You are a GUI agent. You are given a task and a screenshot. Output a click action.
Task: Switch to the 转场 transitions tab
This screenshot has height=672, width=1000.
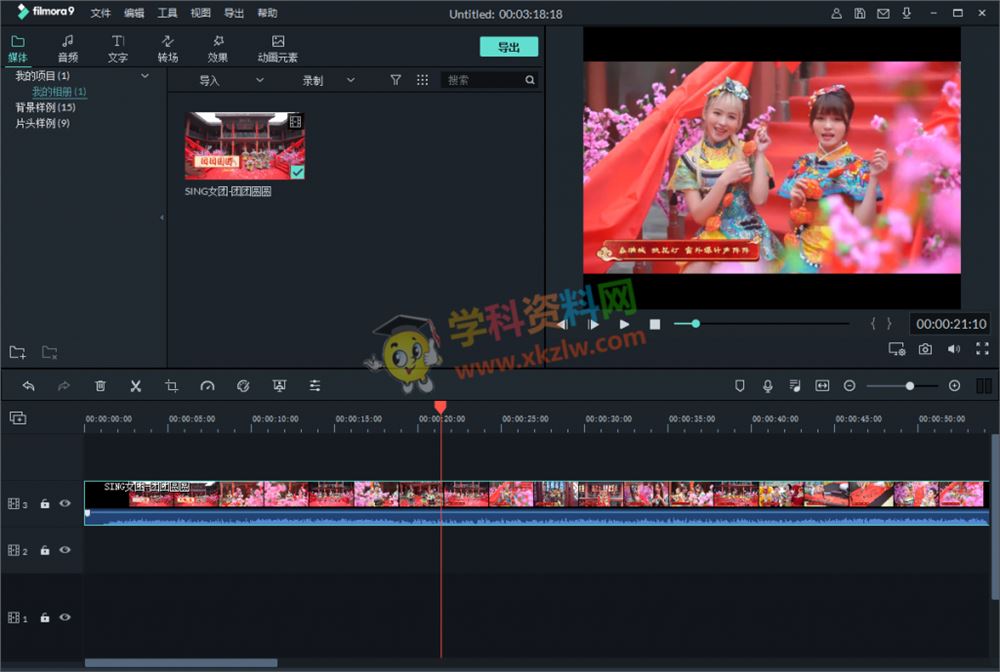[x=168, y=48]
